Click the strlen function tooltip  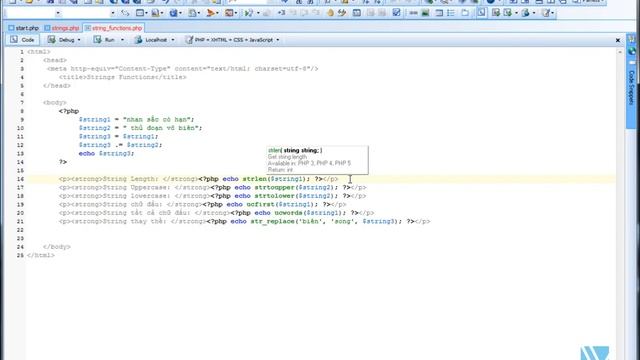[x=317, y=160]
